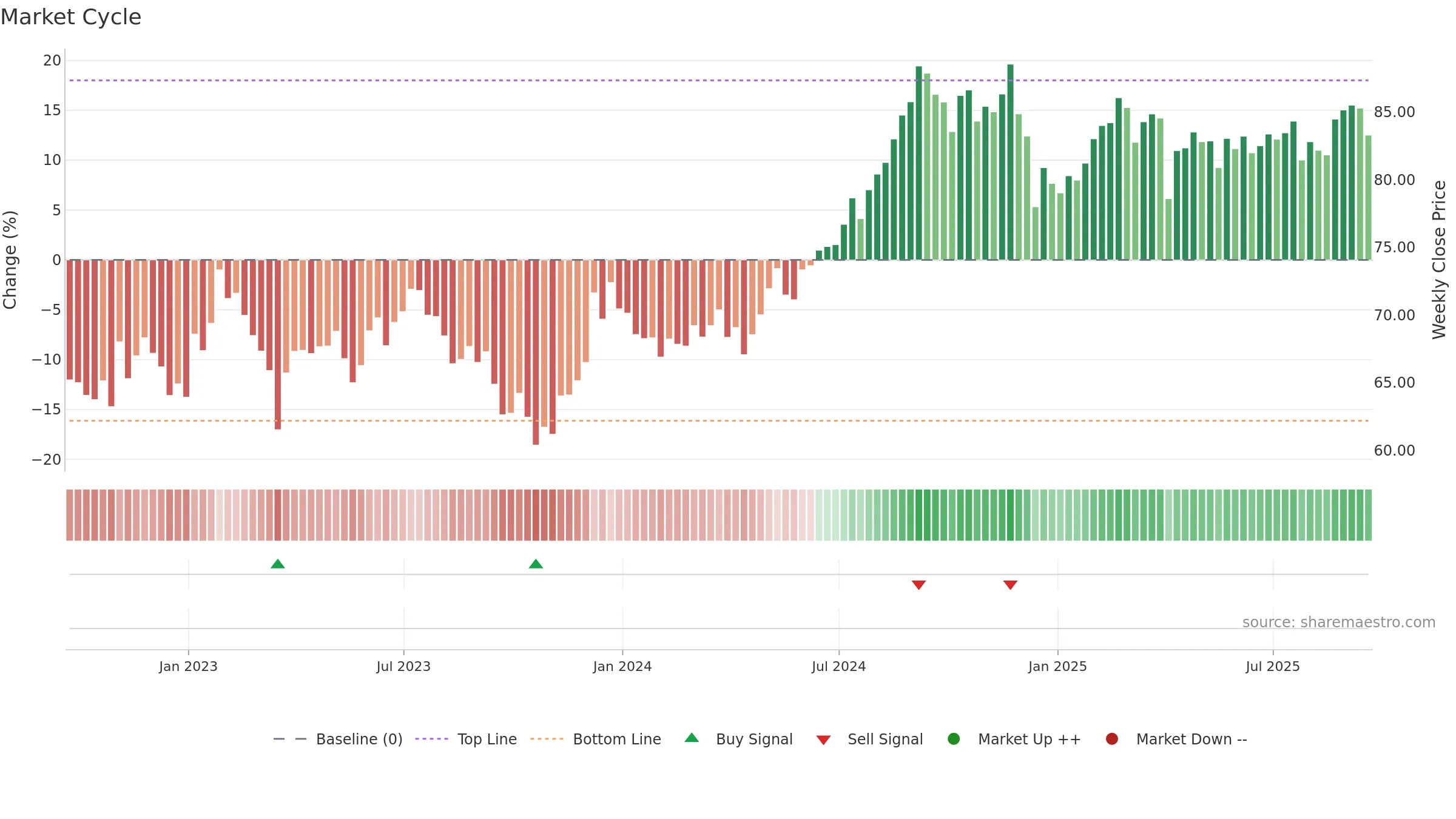Select the first sell signal marker after Jul 2024

tap(918, 585)
